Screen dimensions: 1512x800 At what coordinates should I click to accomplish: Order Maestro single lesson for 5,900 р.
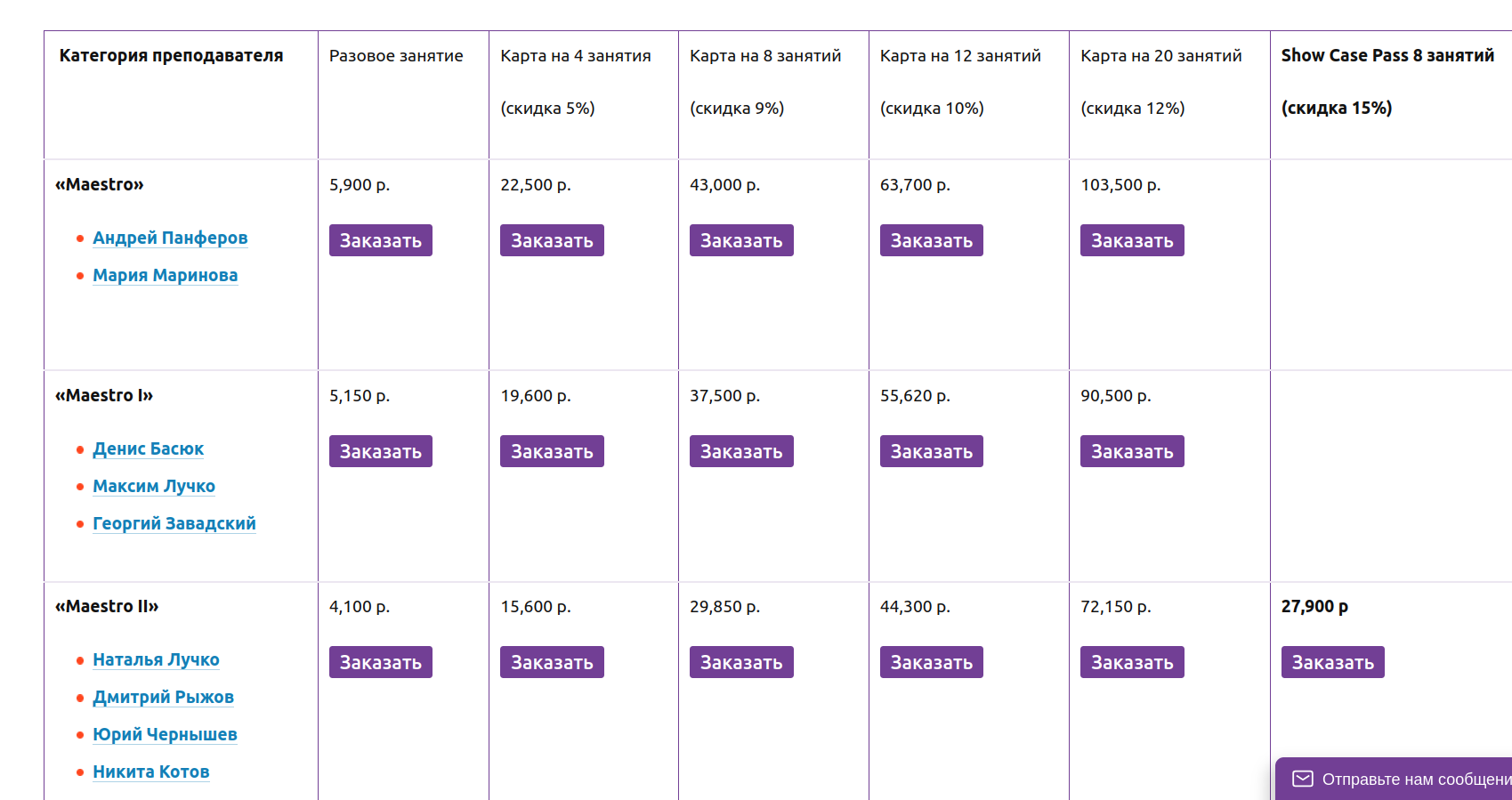tap(380, 240)
